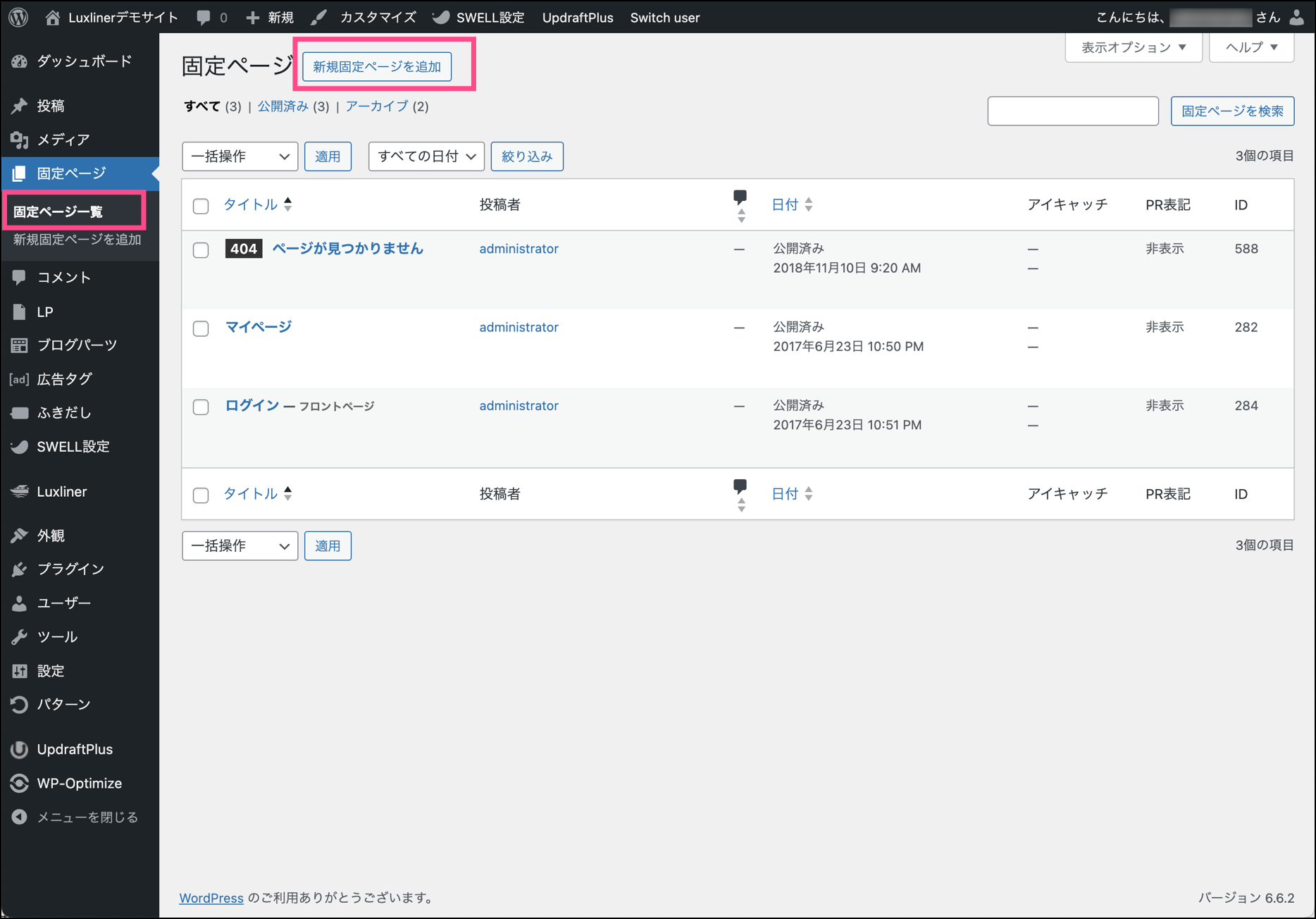The height and width of the screenshot is (919, 1316).
Task: Open the top 一括操作 bulk actions dropdown
Action: (x=240, y=156)
